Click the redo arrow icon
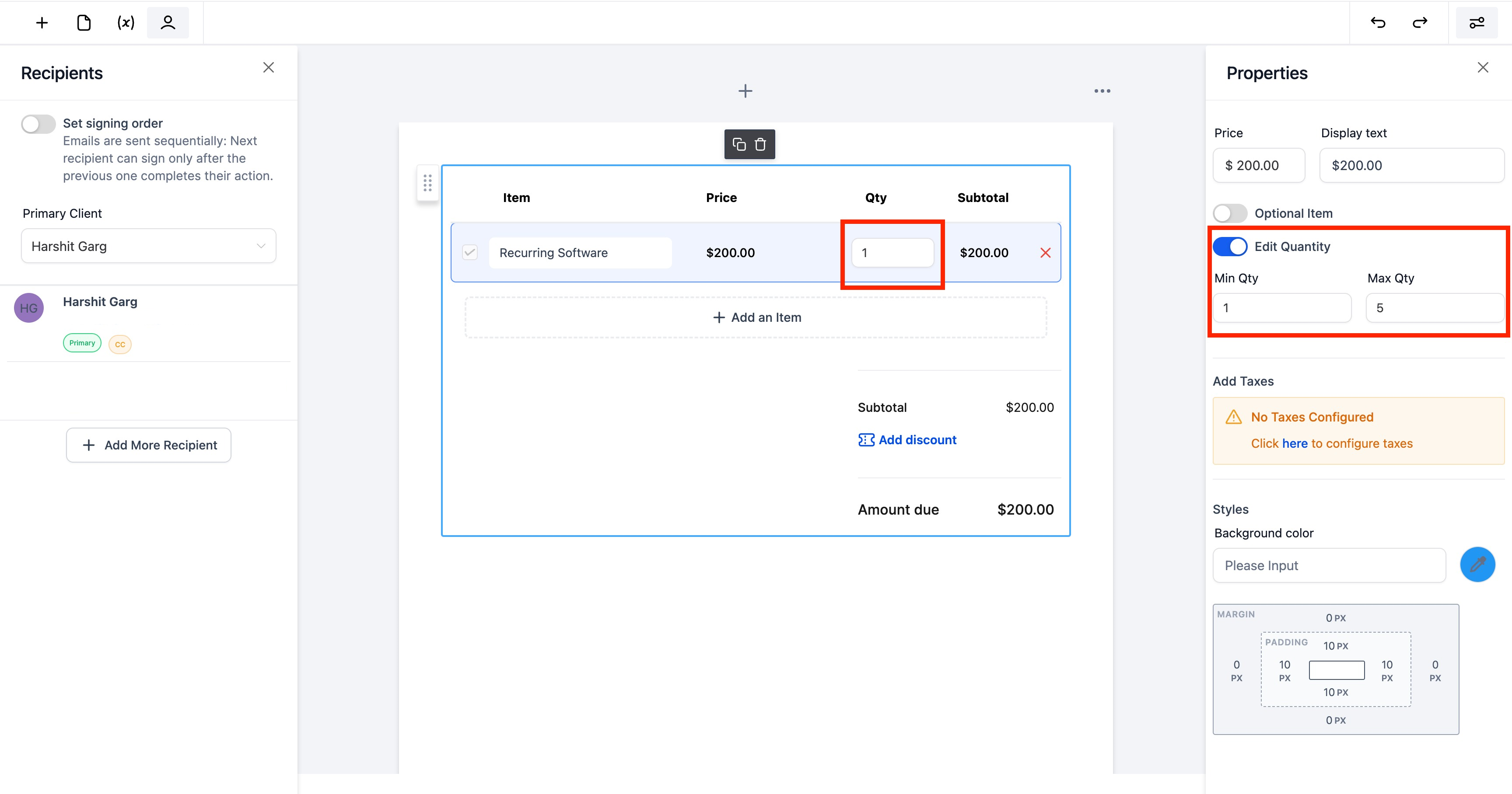The width and height of the screenshot is (1512, 794). point(1420,23)
